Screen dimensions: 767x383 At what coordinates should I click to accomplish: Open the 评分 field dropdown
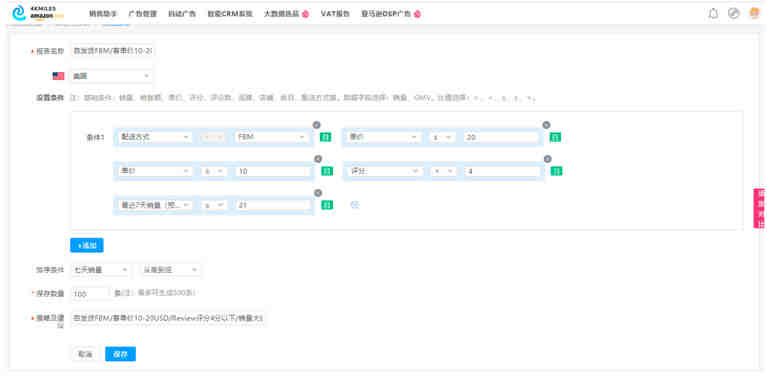[384, 171]
